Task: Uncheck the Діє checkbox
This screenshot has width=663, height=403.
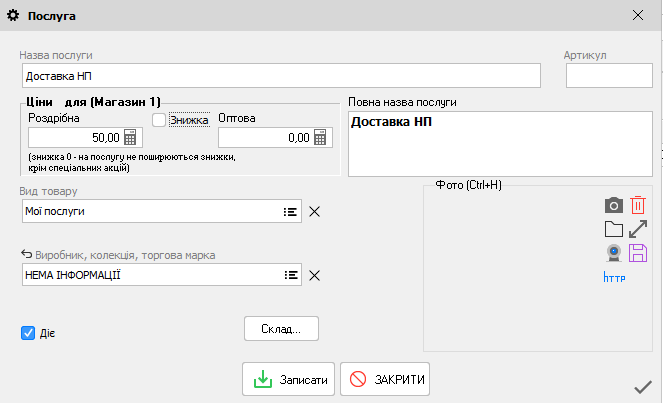Action: pos(28,333)
